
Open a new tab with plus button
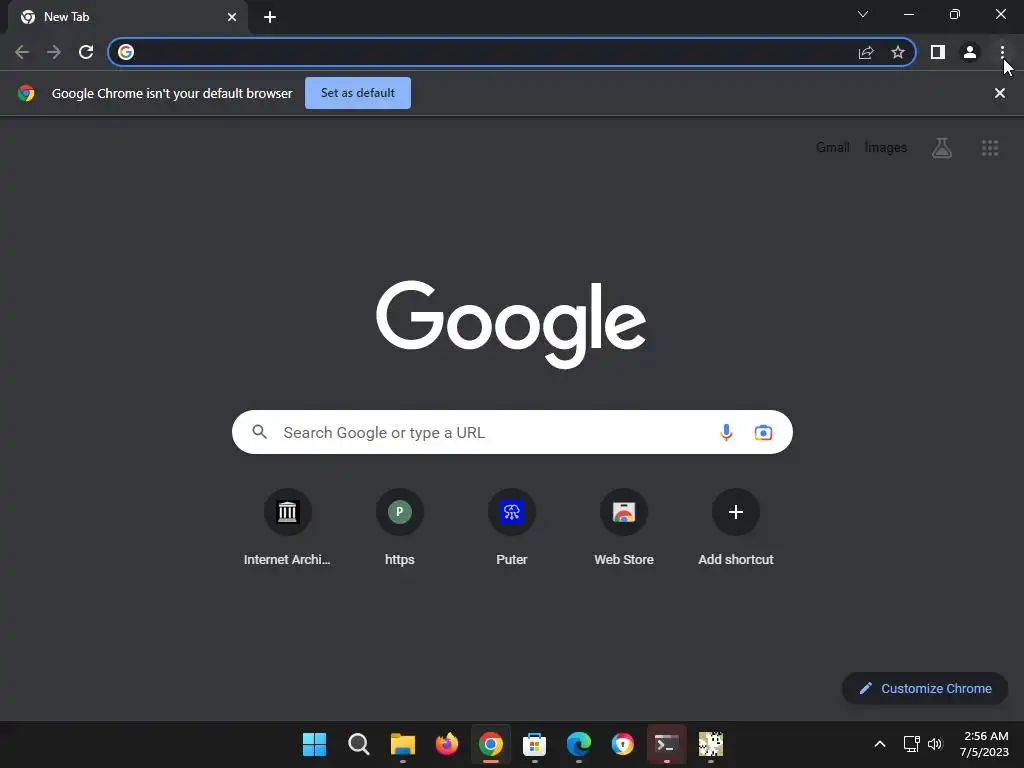point(270,17)
